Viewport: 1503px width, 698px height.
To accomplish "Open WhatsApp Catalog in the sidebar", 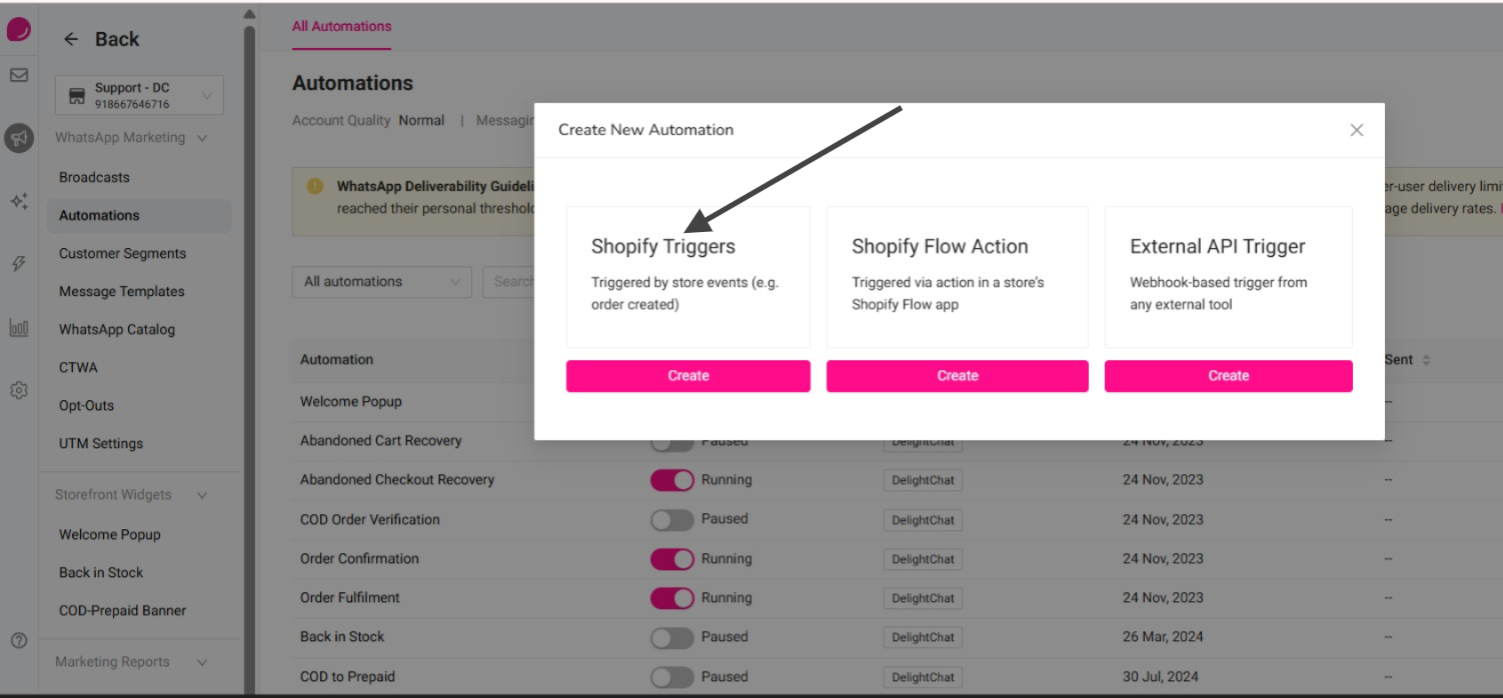I will 116,329.
